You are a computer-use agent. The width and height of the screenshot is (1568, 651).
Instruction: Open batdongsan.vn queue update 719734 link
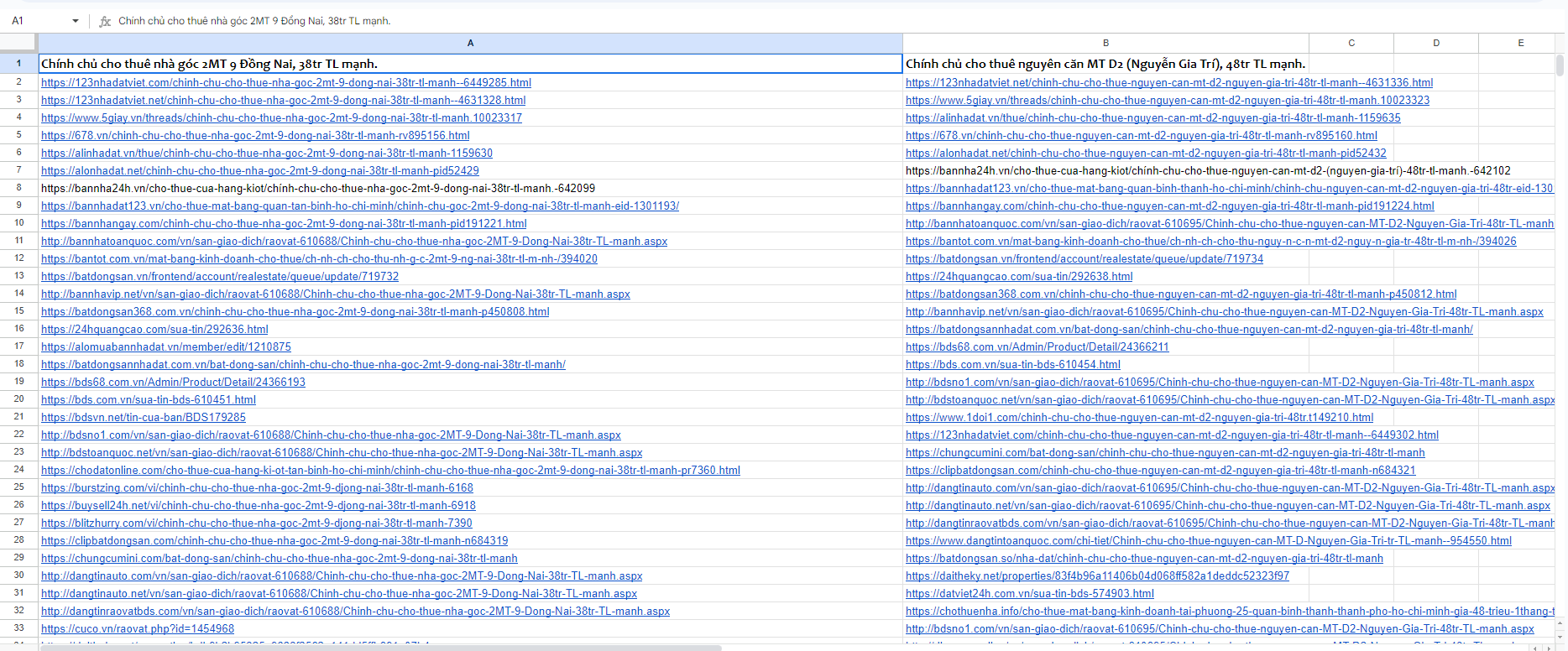pos(1085,258)
